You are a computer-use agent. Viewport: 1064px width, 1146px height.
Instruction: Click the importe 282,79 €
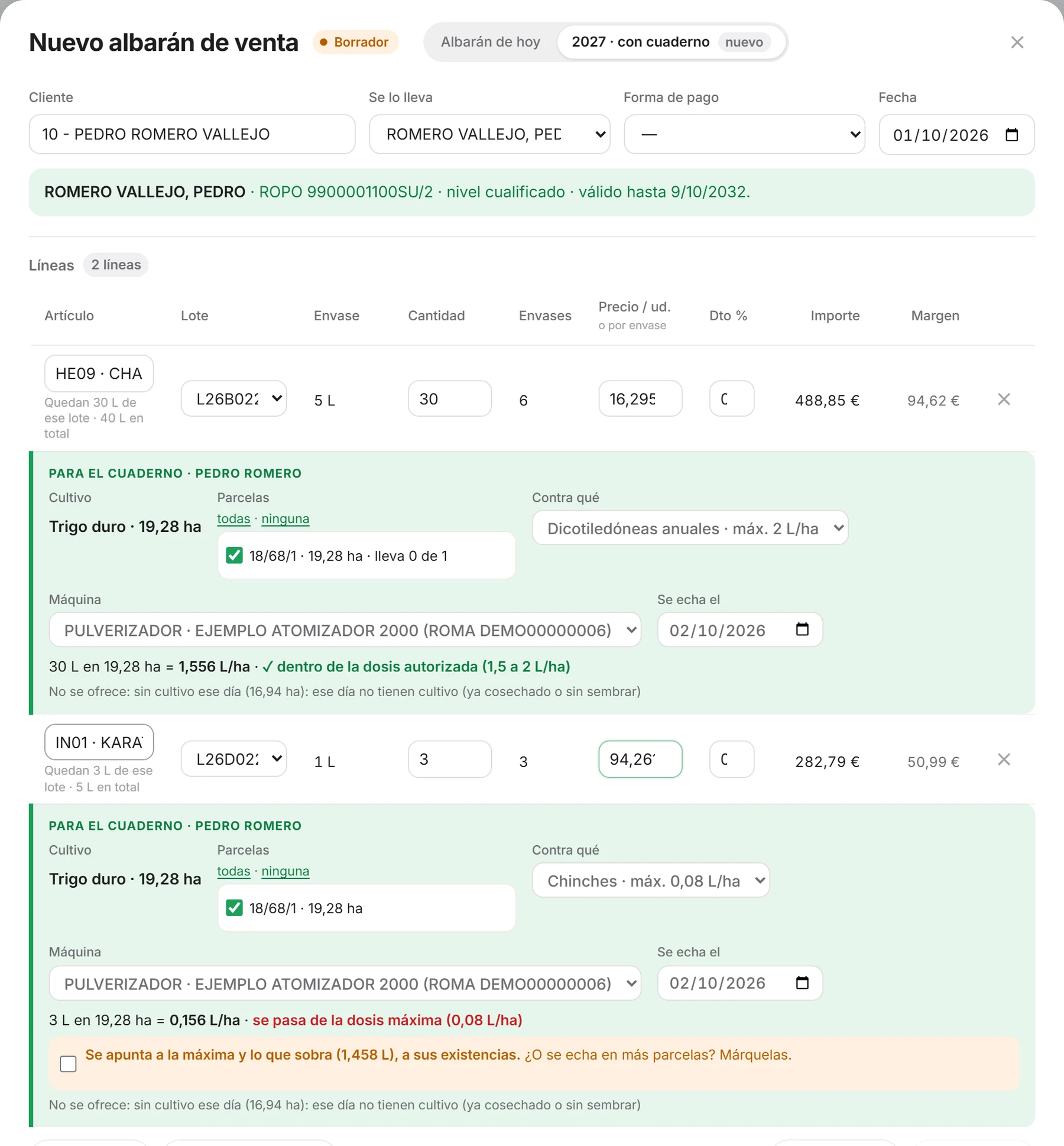[x=827, y=762]
